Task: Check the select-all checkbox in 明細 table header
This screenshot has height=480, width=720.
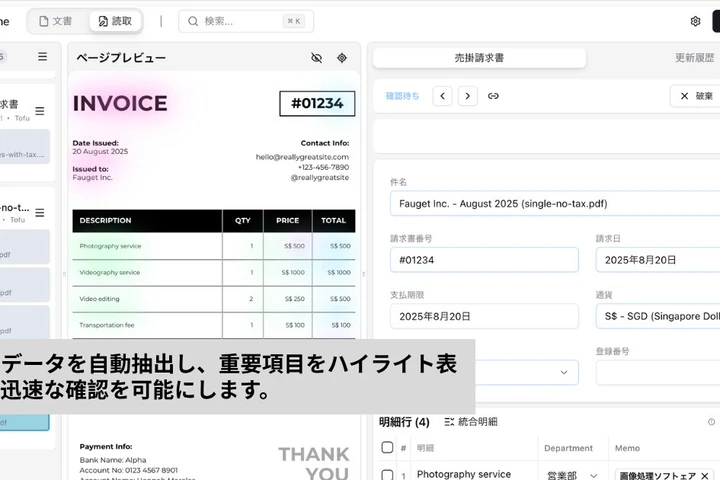Action: (x=387, y=447)
